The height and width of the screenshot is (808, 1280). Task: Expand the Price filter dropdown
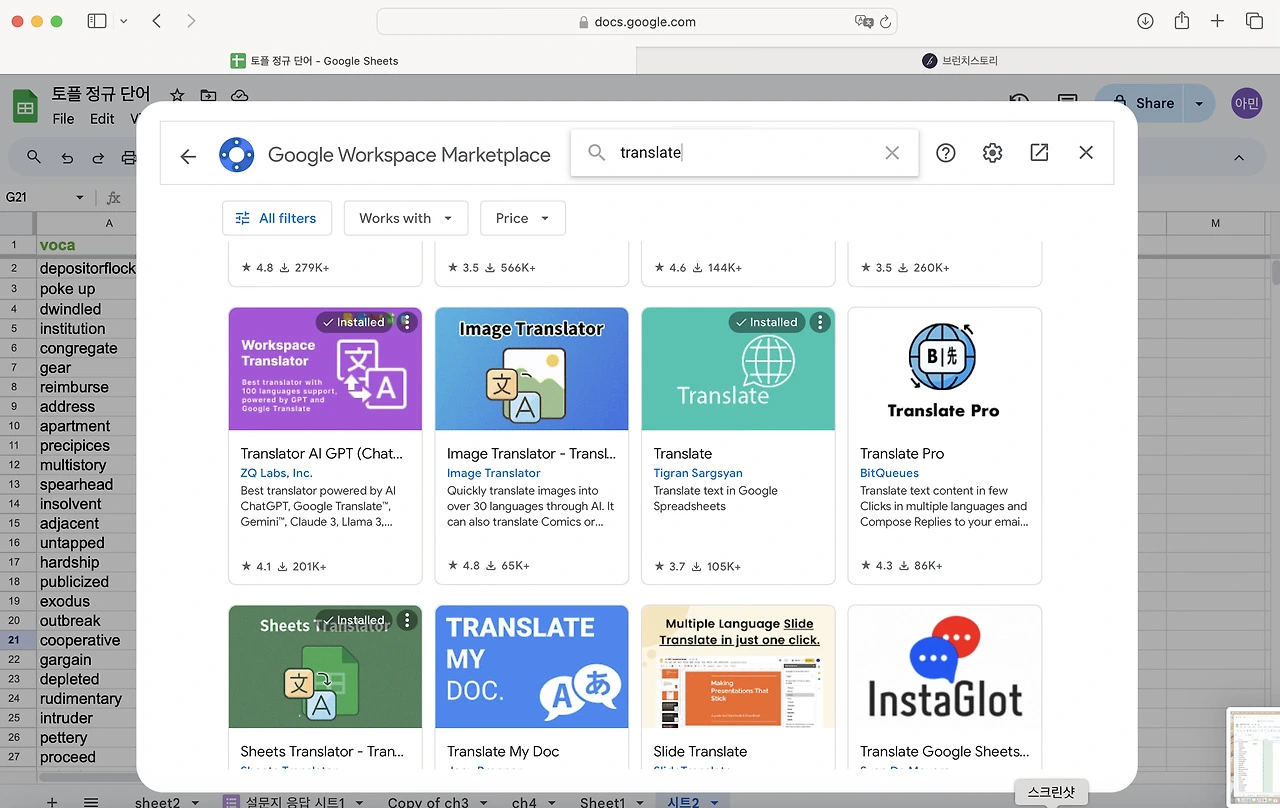point(523,218)
